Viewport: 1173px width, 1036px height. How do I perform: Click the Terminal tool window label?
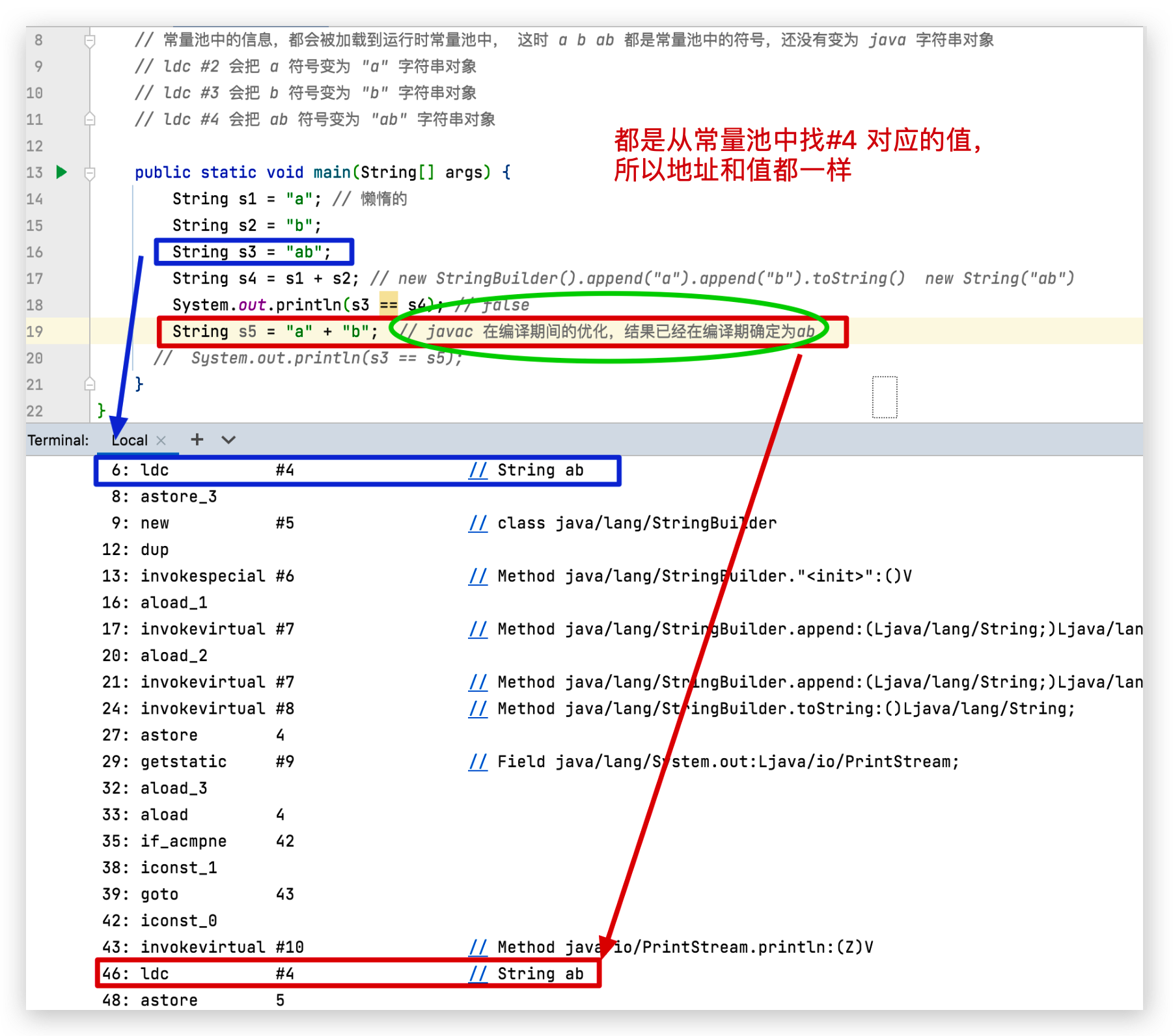(57, 440)
